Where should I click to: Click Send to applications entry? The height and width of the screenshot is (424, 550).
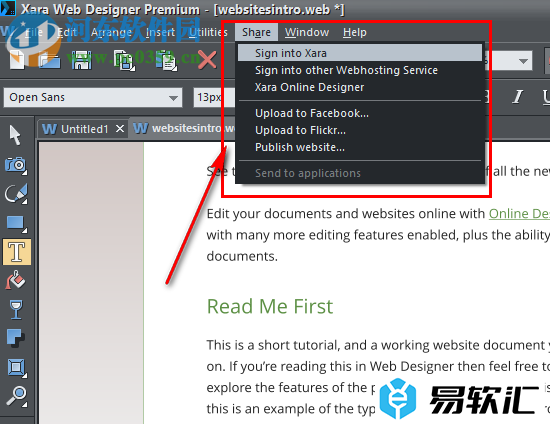pos(360,173)
